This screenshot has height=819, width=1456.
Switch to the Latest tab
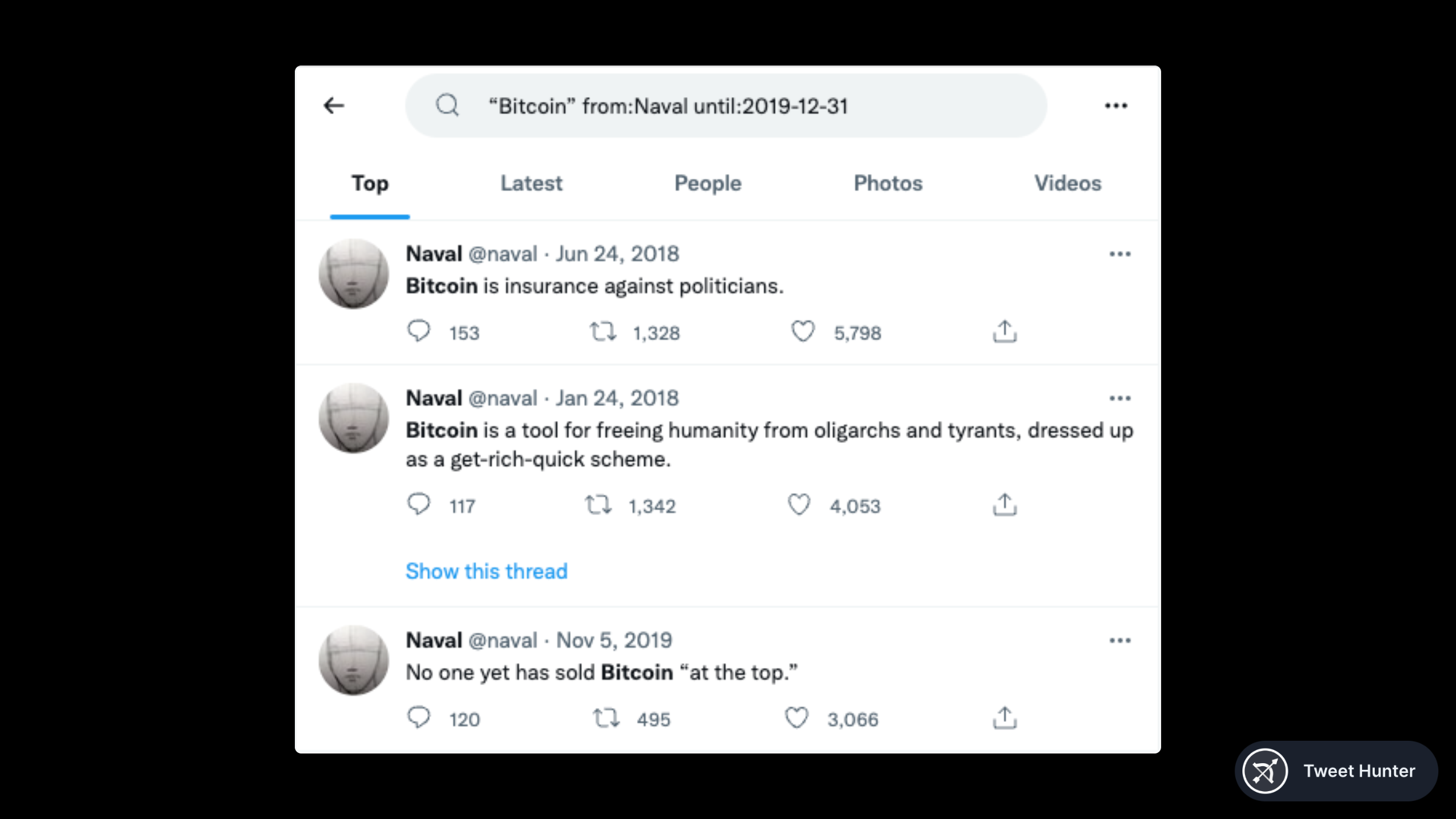(531, 183)
